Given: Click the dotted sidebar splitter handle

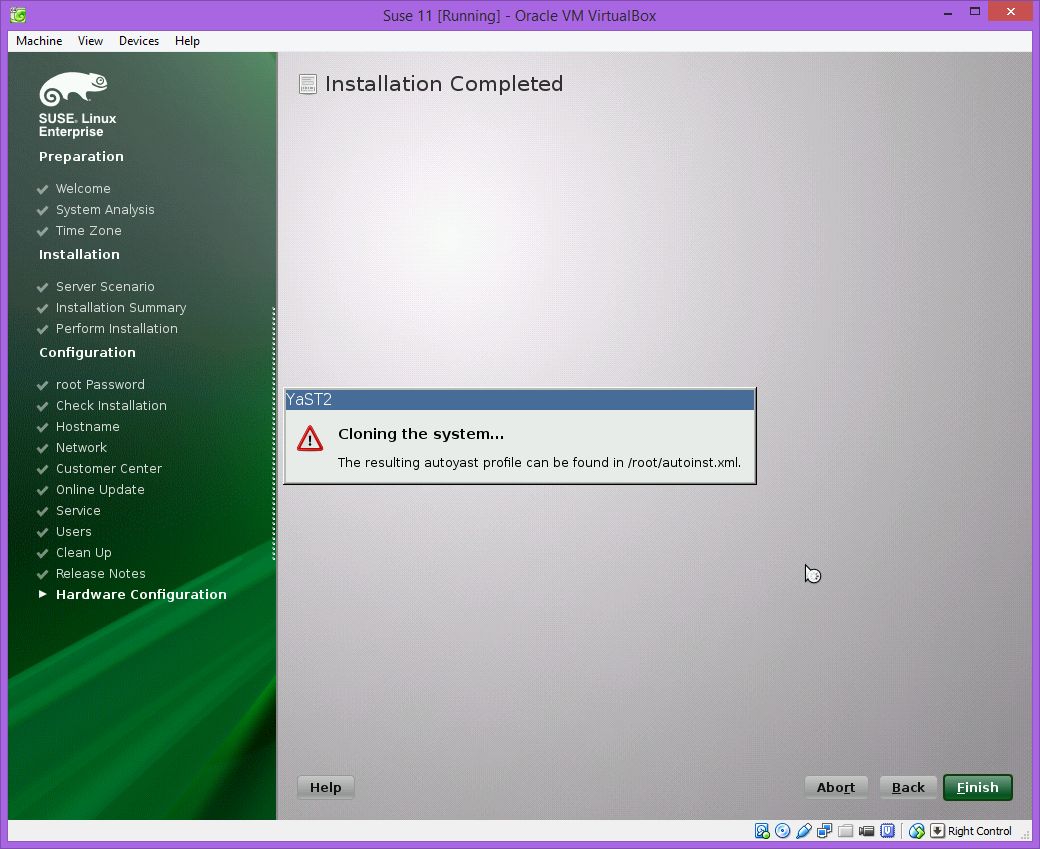Looking at the screenshot, I should [x=273, y=434].
